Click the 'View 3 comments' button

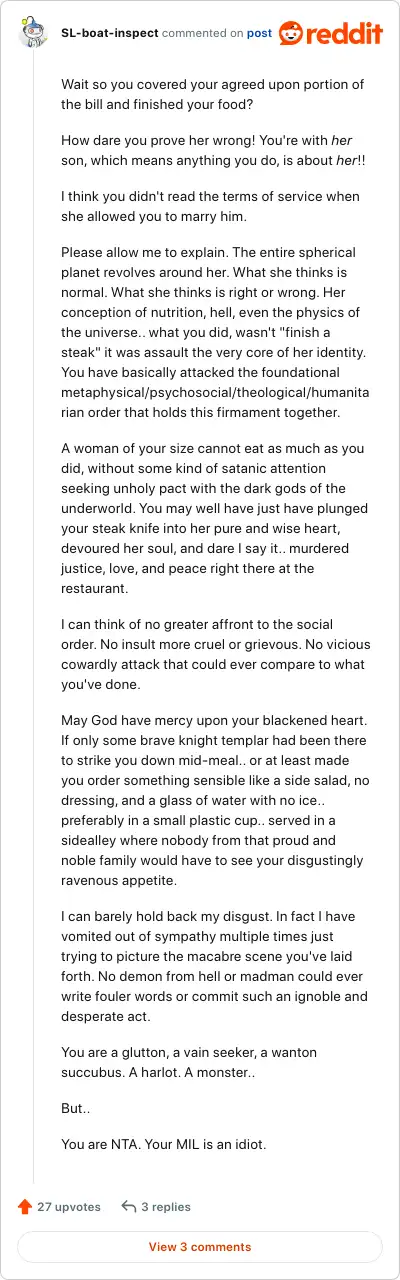coord(200,1247)
